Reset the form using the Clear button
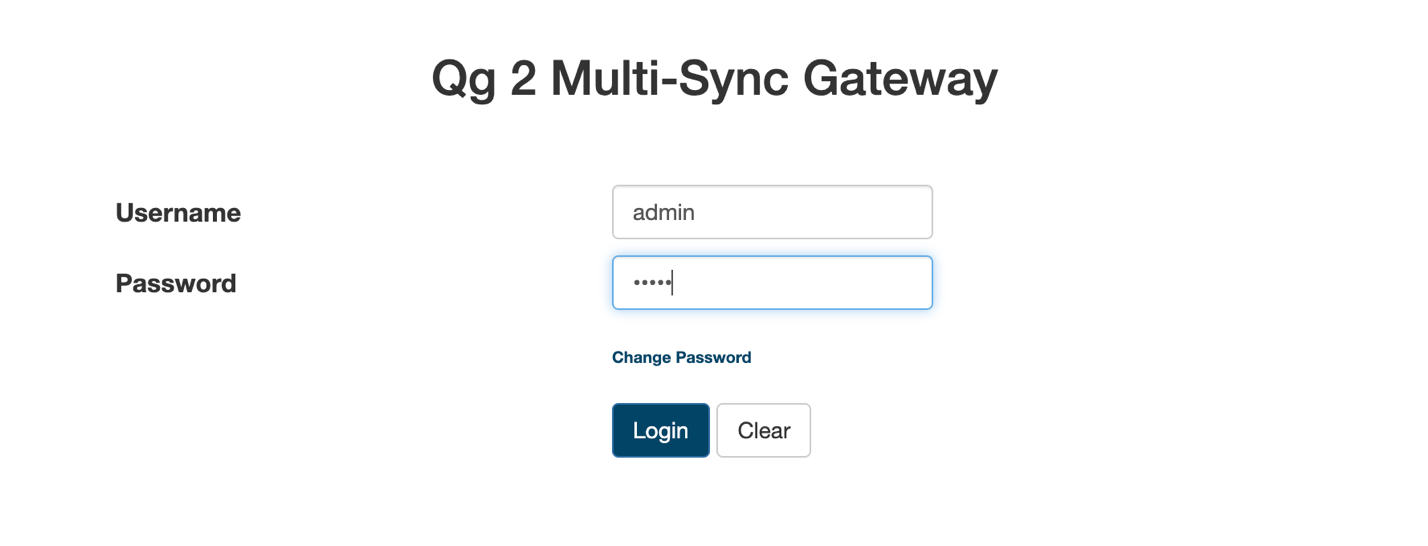This screenshot has height=546, width=1428. [763, 430]
